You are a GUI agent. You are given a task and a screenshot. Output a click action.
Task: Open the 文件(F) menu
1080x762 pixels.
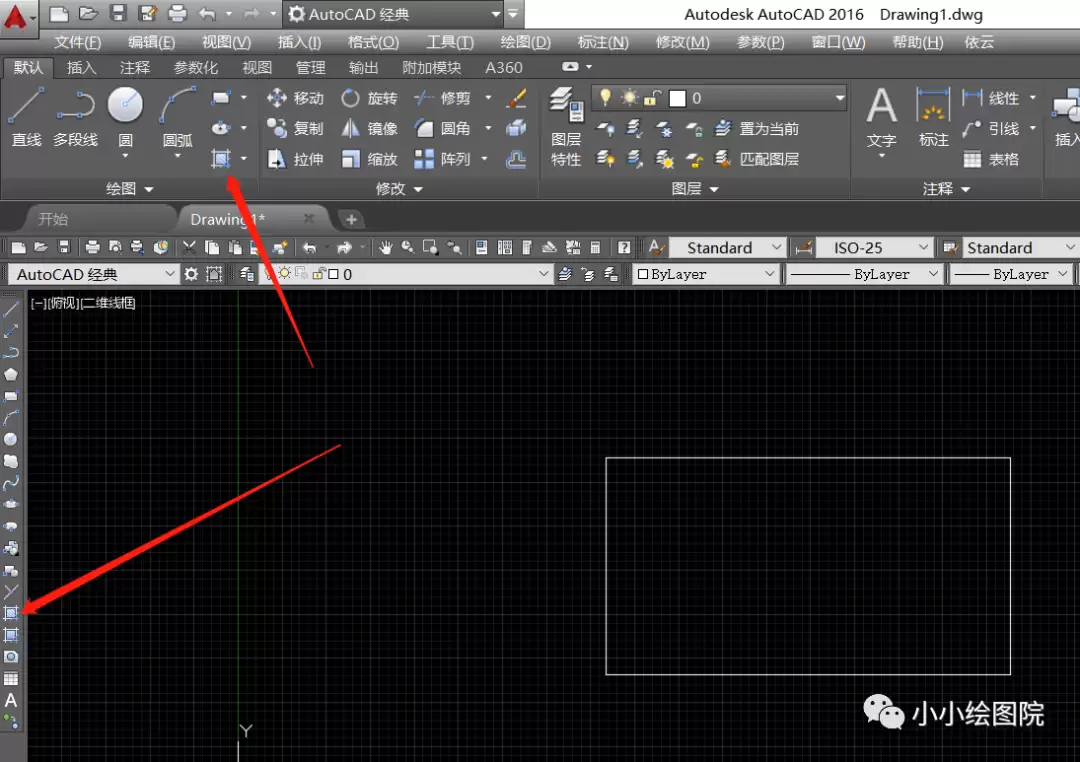(x=77, y=43)
